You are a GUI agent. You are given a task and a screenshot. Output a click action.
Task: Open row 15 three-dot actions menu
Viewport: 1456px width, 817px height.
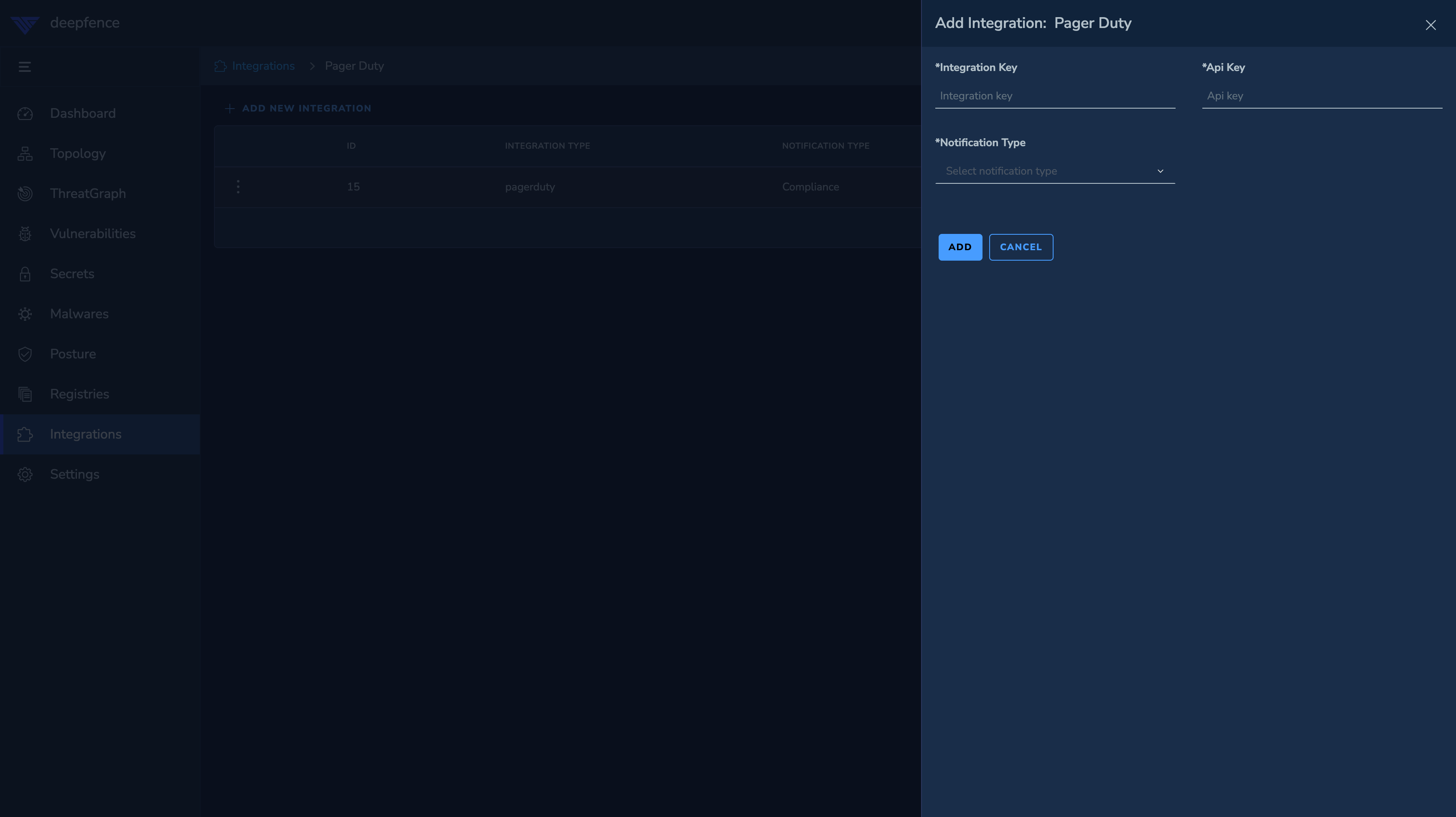coord(238,186)
